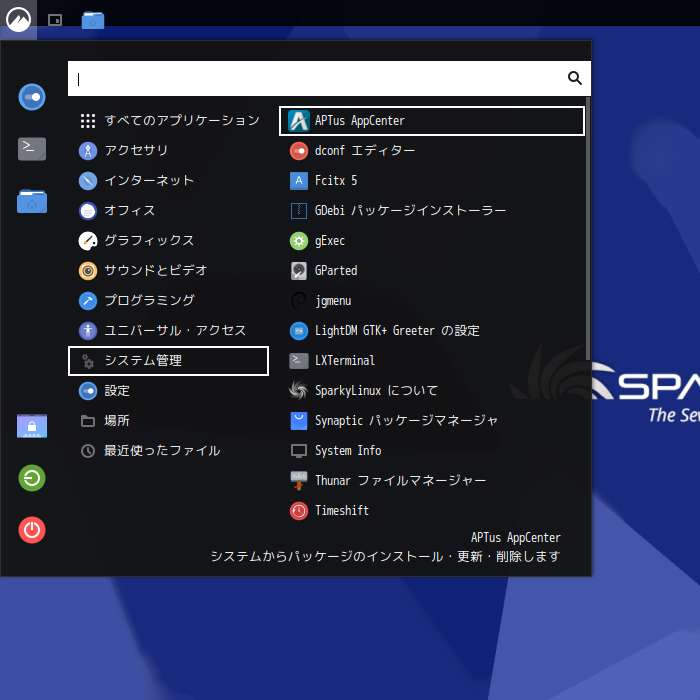Click the green logout icon
The height and width of the screenshot is (700, 700).
(x=32, y=478)
